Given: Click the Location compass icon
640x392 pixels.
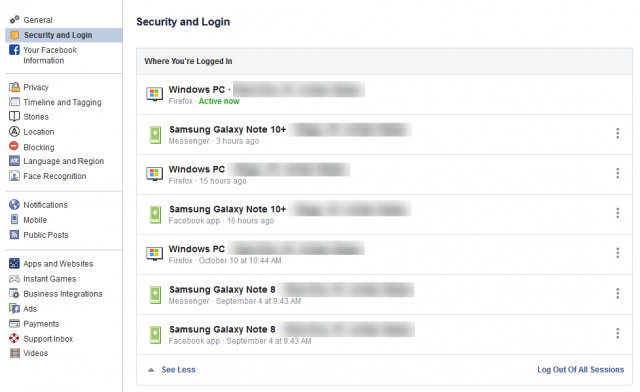Looking at the screenshot, I should (14, 131).
